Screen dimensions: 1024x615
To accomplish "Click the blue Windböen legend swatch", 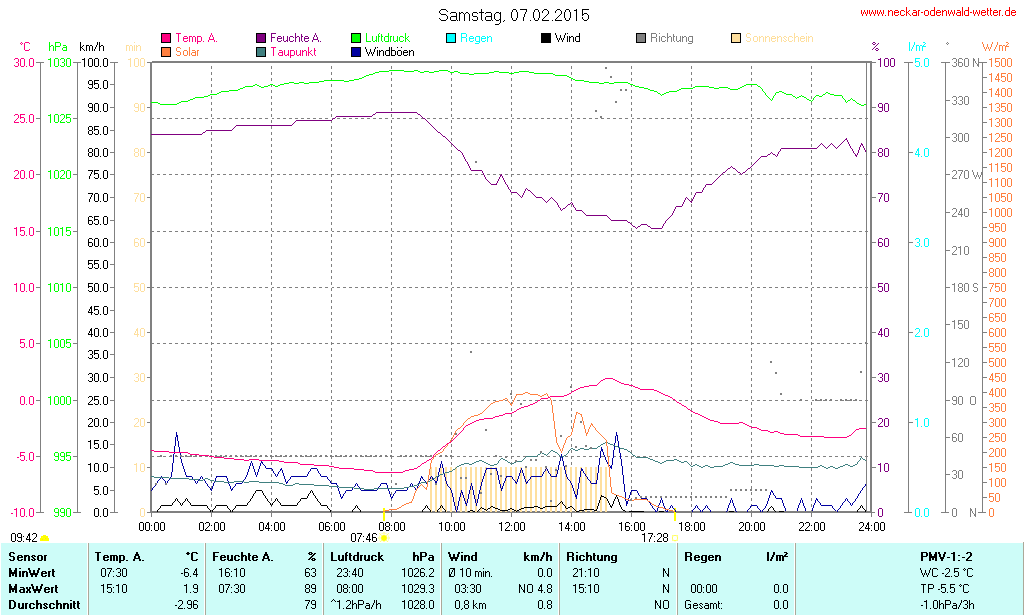I will pyautogui.click(x=356, y=51).
